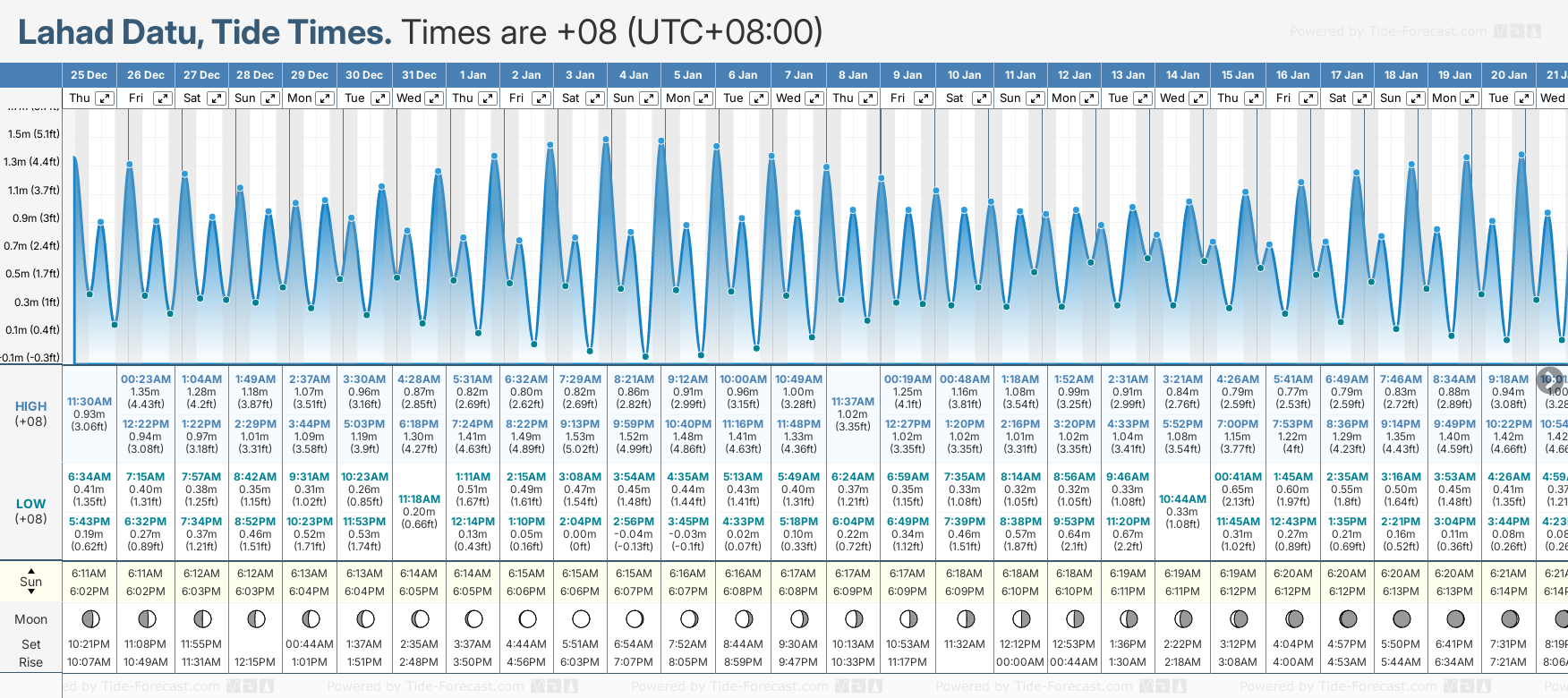
Task: Toggle the Sun row up/down arrows
Action: [31, 581]
